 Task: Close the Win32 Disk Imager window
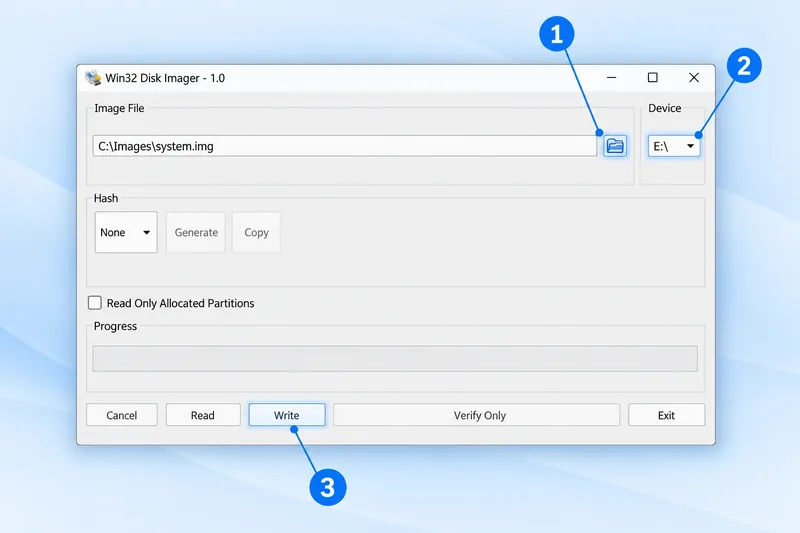point(694,78)
